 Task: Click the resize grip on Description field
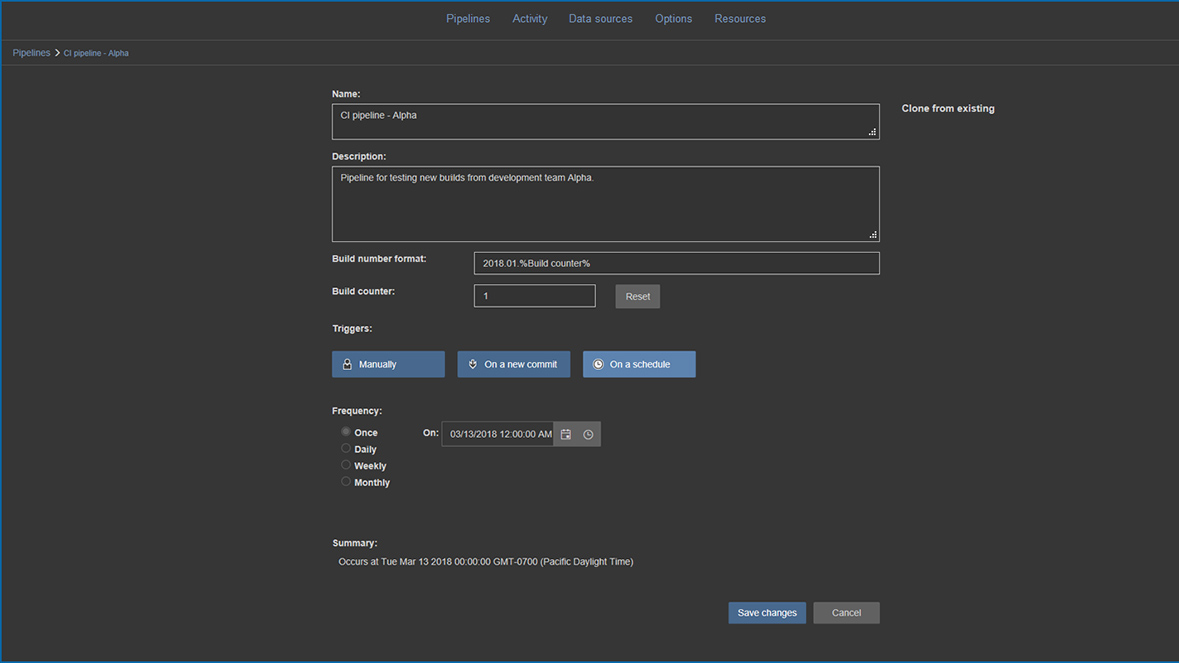(872, 235)
